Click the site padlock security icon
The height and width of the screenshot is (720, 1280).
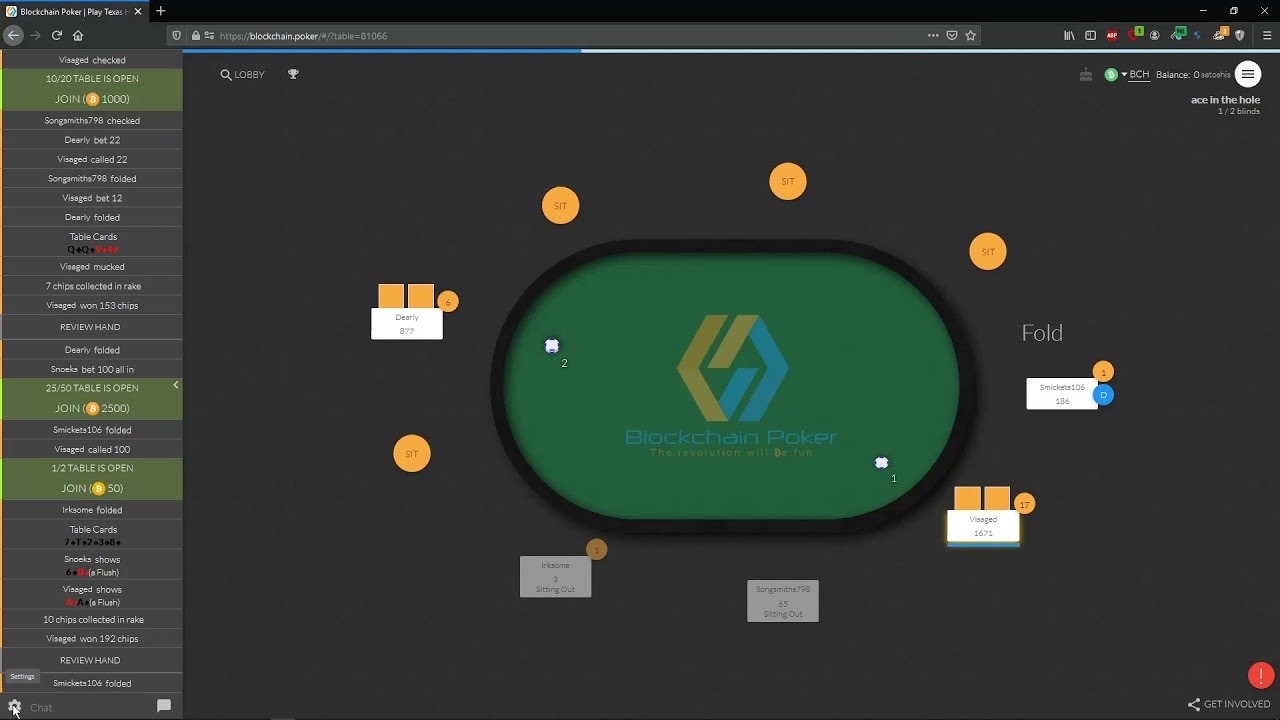click(194, 35)
